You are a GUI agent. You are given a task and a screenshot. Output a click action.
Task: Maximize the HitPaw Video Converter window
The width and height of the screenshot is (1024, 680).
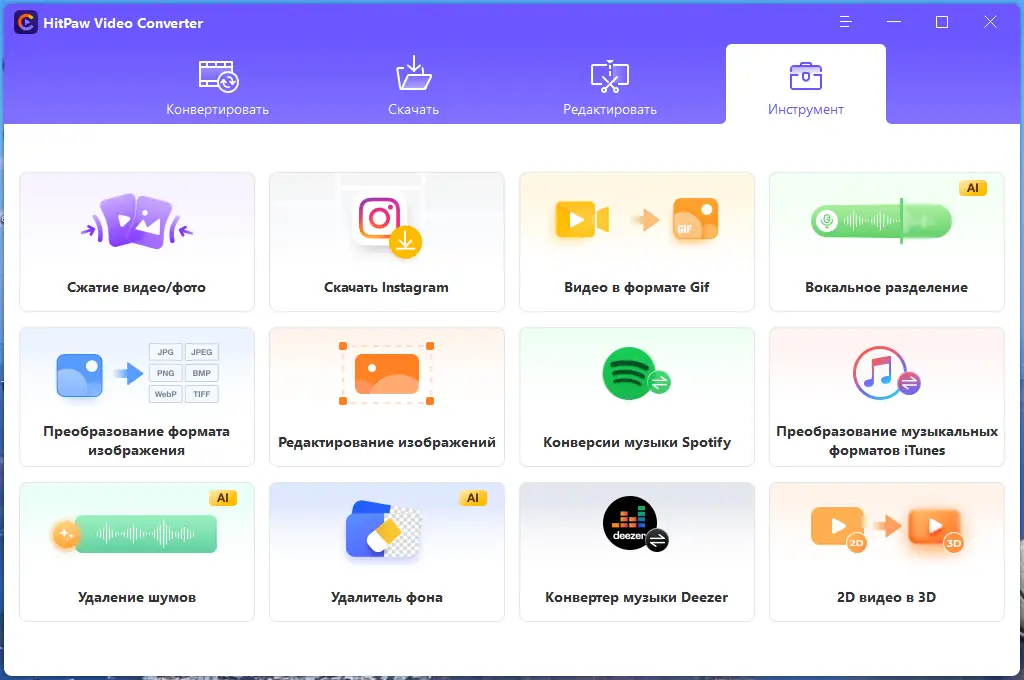click(x=942, y=22)
